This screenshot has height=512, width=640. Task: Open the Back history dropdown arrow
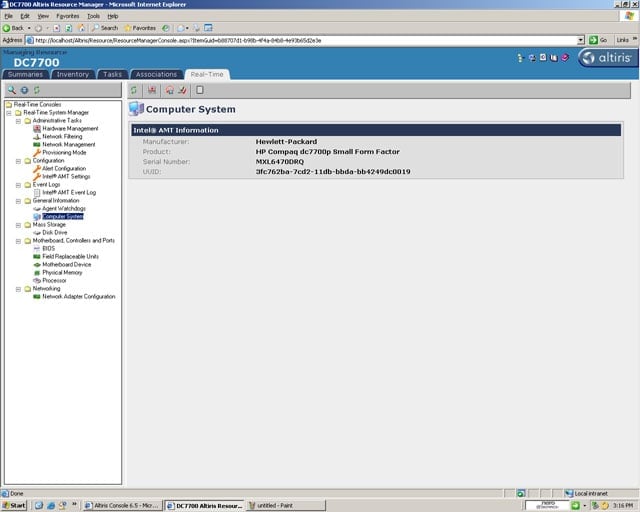(29, 28)
